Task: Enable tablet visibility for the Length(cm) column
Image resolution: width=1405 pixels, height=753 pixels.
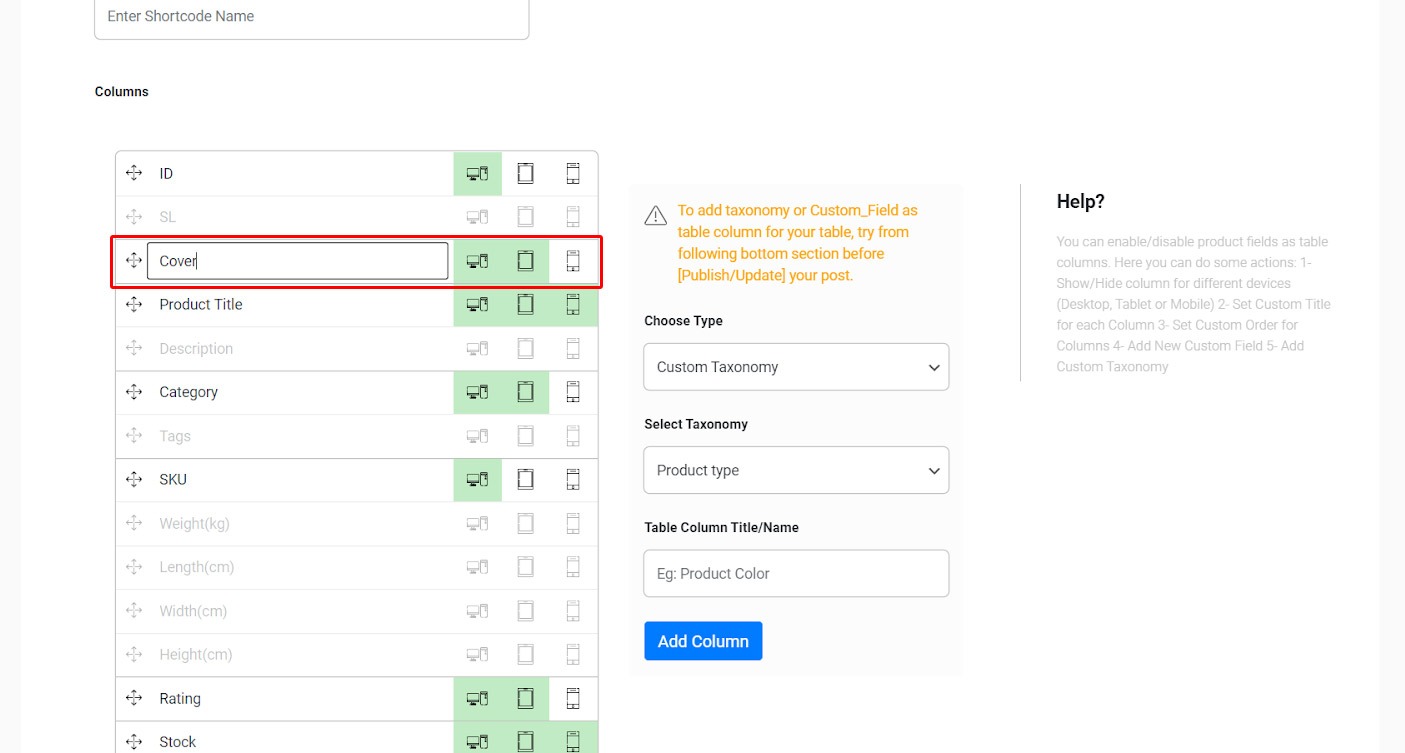Action: pyautogui.click(x=525, y=567)
